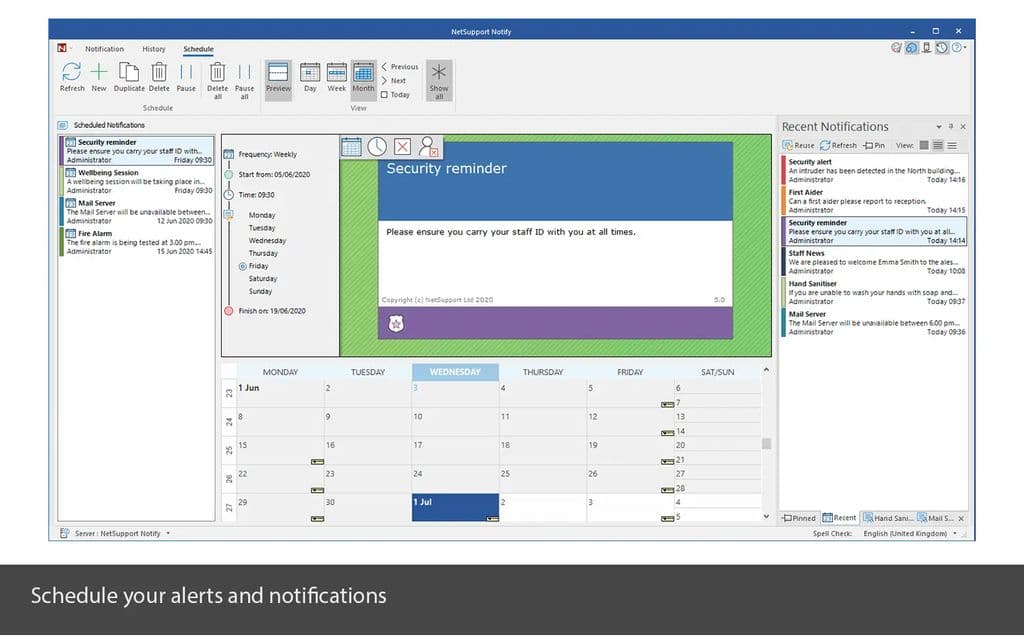Close the Recent Notifications panel

click(963, 127)
